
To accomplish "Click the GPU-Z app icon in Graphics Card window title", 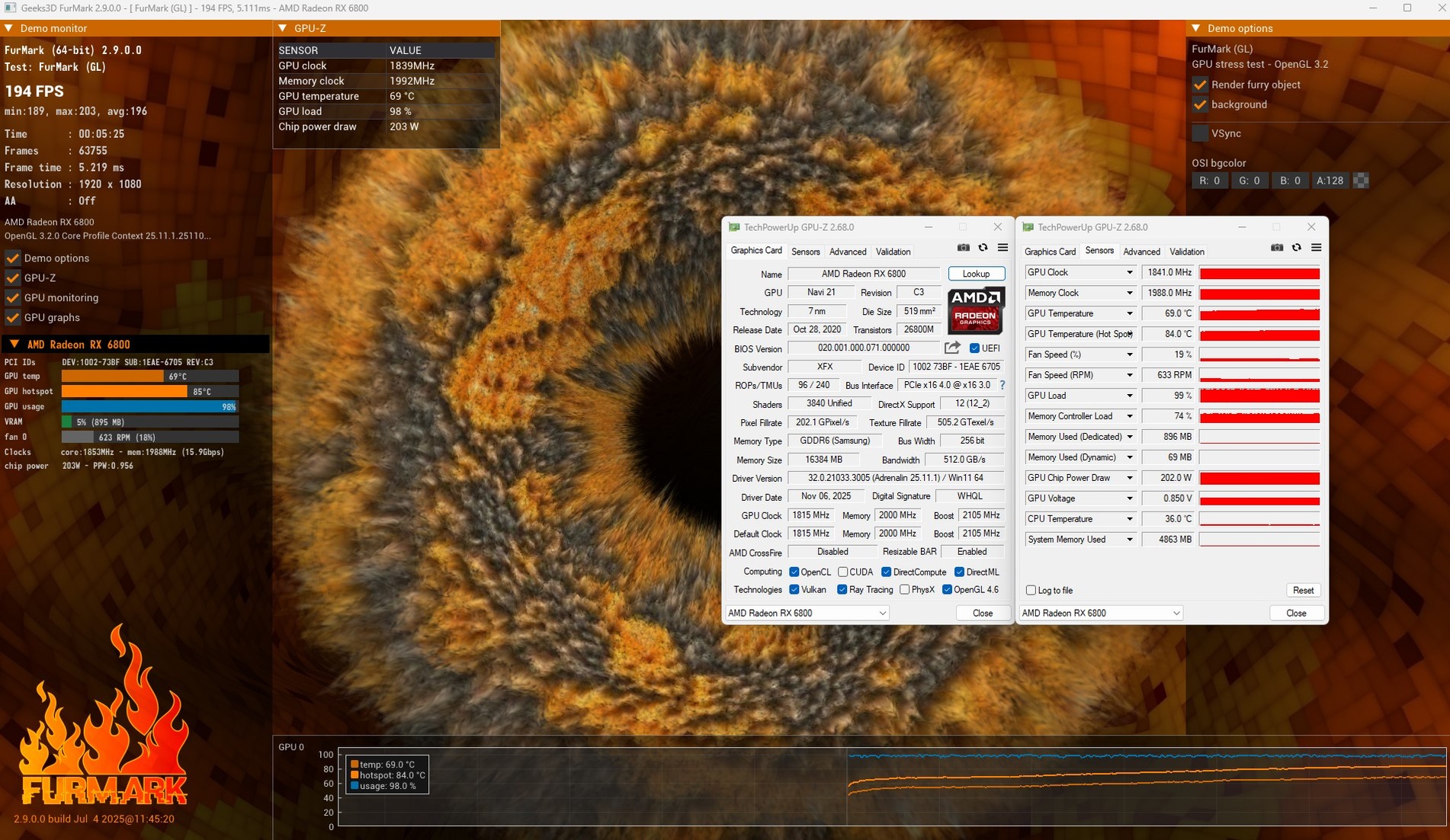I will pos(734,227).
